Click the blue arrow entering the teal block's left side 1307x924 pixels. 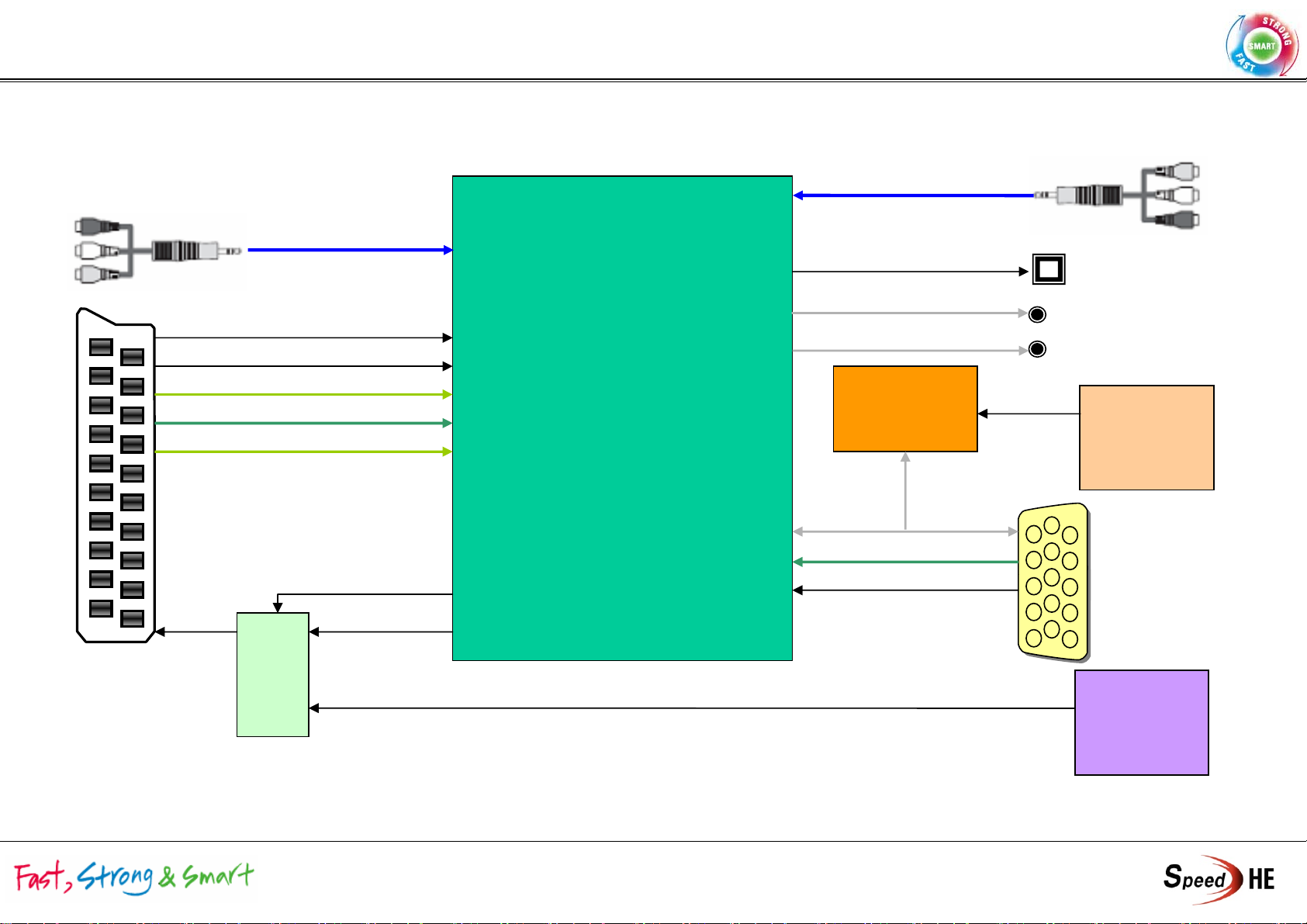pyautogui.click(x=349, y=250)
